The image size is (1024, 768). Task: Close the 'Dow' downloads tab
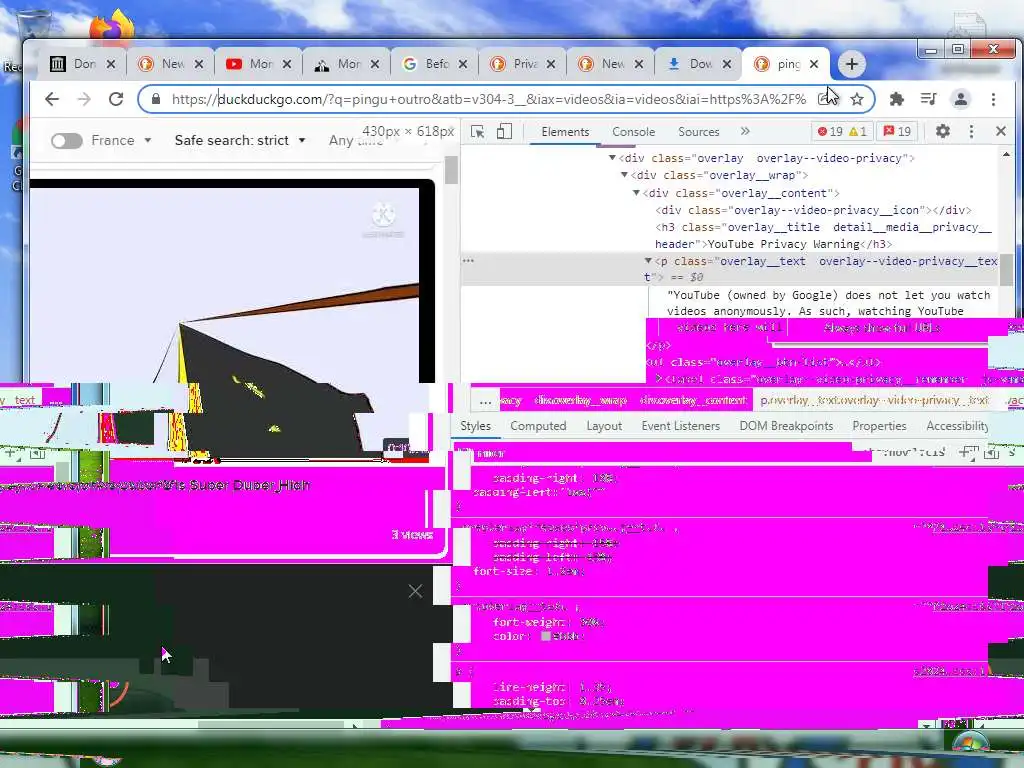point(726,64)
